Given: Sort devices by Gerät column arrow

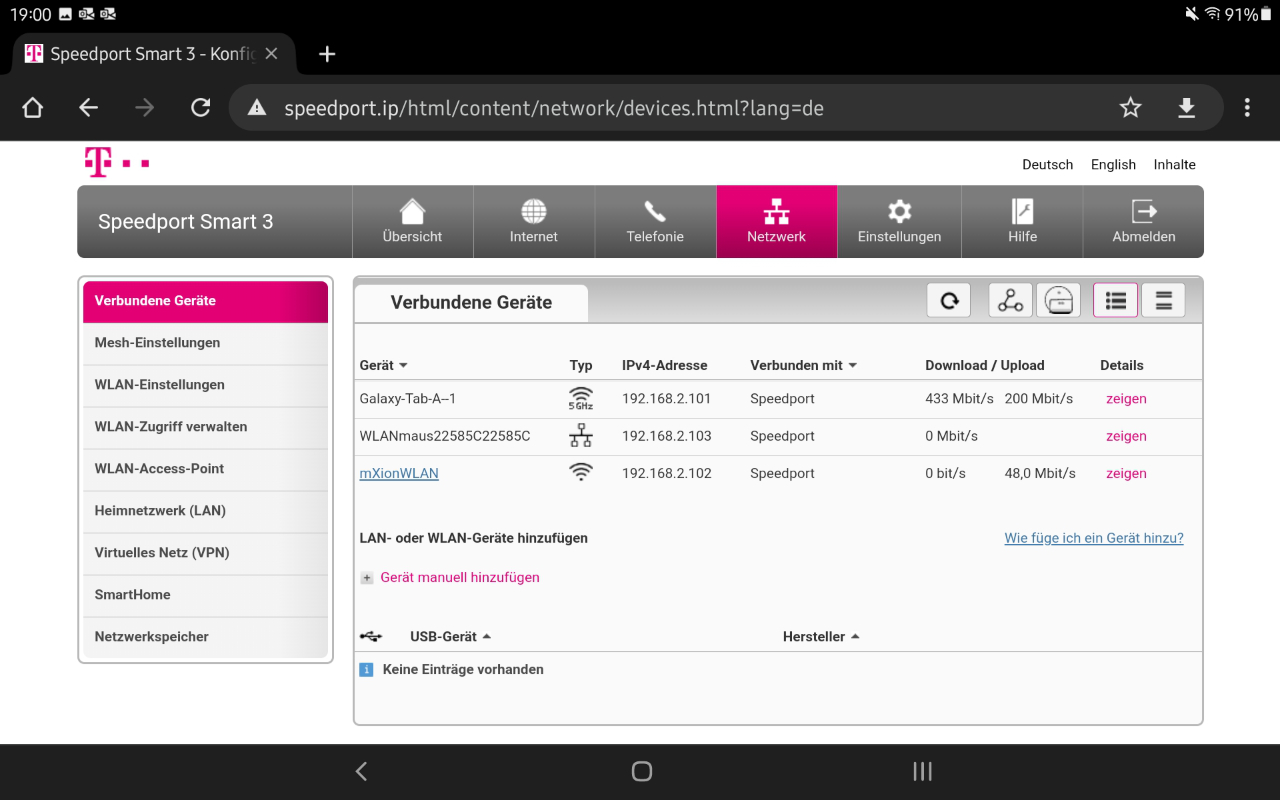Looking at the screenshot, I should tap(403, 366).
